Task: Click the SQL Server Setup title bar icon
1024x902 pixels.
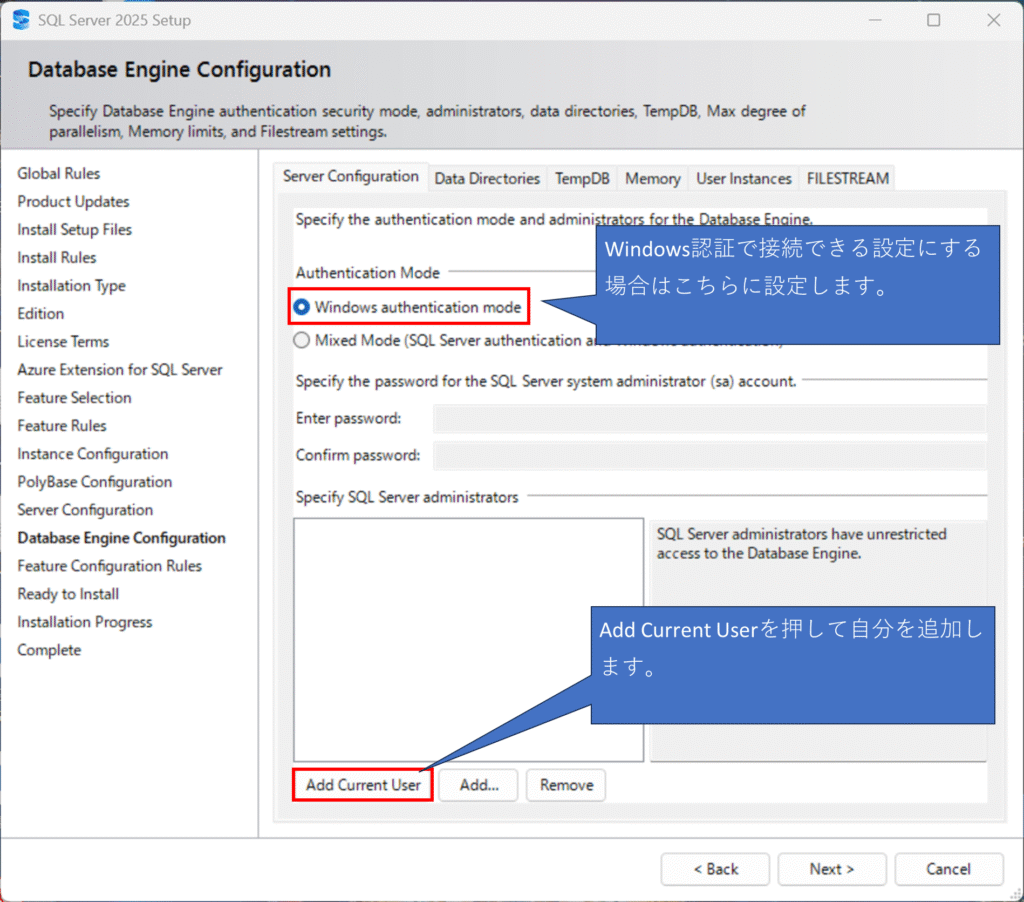Action: (x=22, y=20)
